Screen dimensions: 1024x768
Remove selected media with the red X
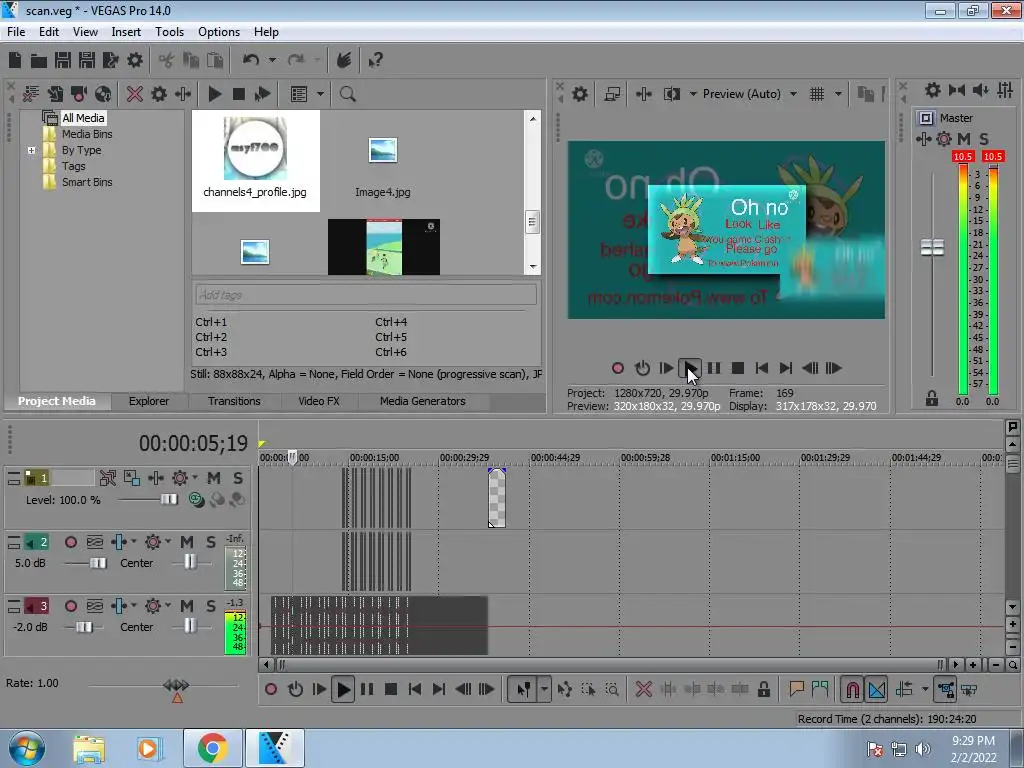(x=135, y=94)
